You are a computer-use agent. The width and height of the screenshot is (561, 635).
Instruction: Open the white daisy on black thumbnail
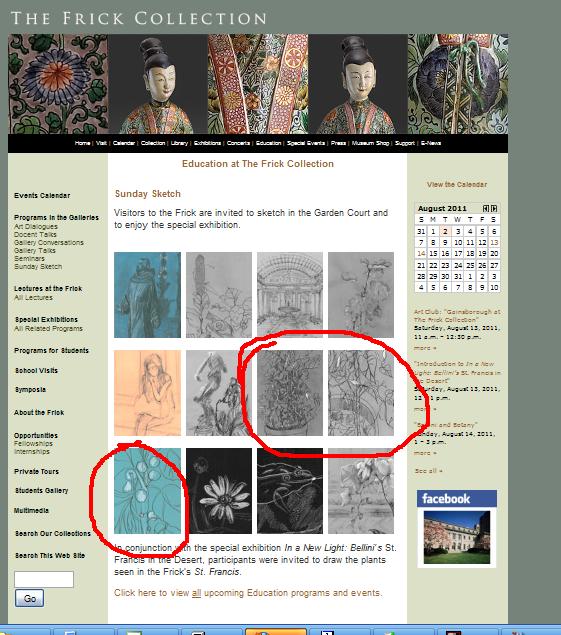[219, 491]
